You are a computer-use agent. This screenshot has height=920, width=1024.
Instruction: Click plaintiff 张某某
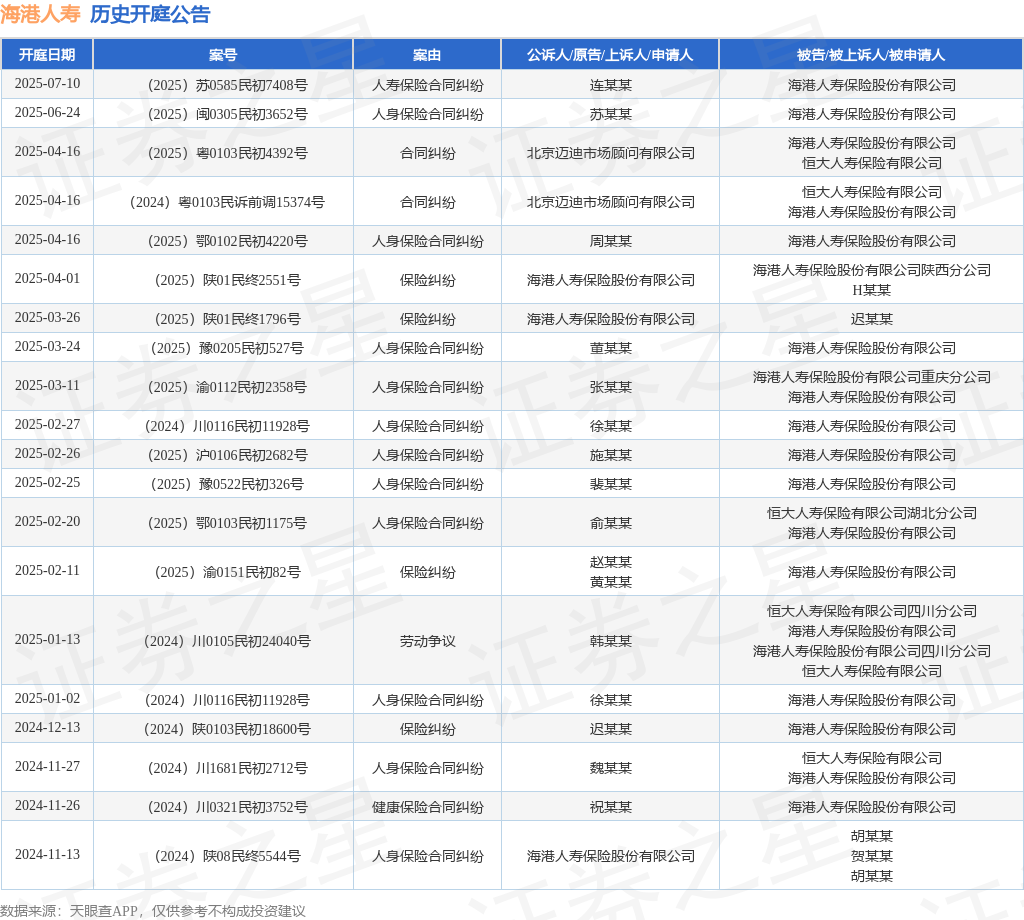click(x=611, y=387)
